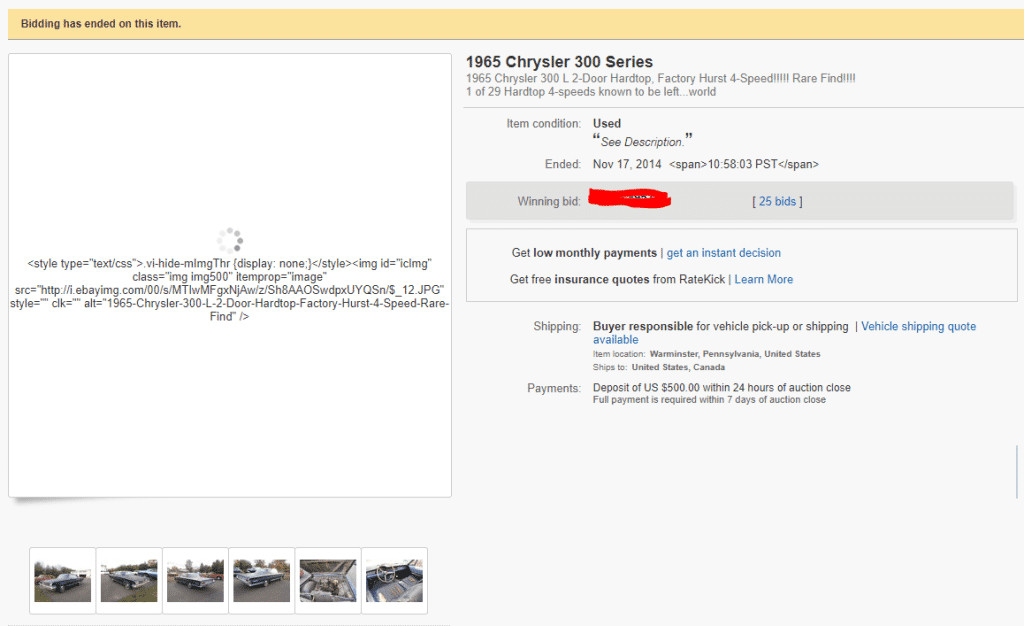Click the 'Buyer responsible' shipping text
Image resolution: width=1024 pixels, height=626 pixels.
[x=643, y=327]
